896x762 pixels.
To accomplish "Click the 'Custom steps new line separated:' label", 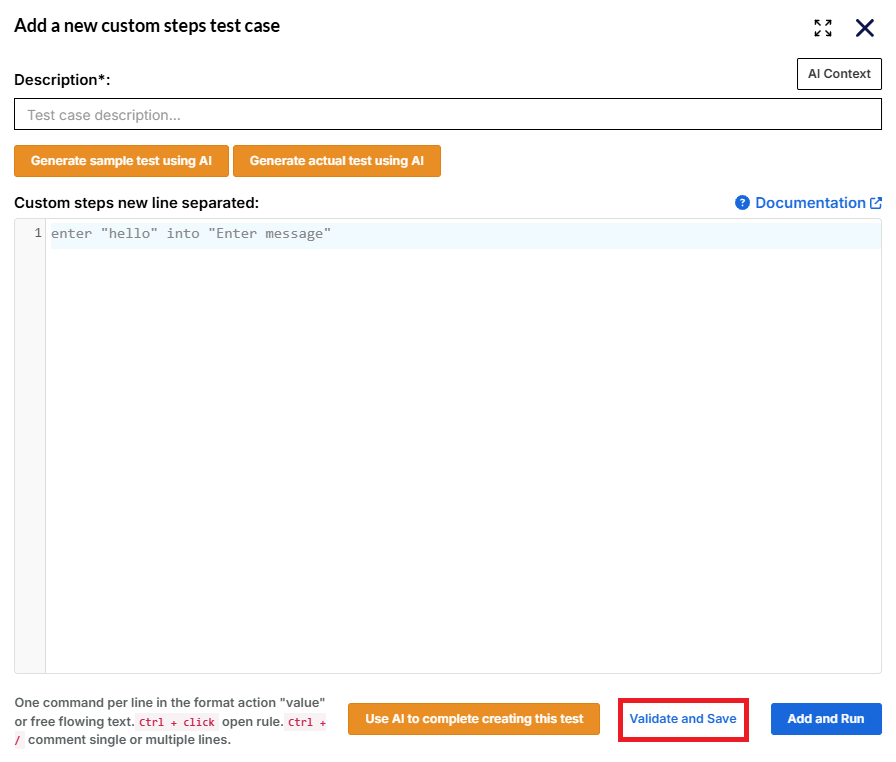I will click(137, 203).
